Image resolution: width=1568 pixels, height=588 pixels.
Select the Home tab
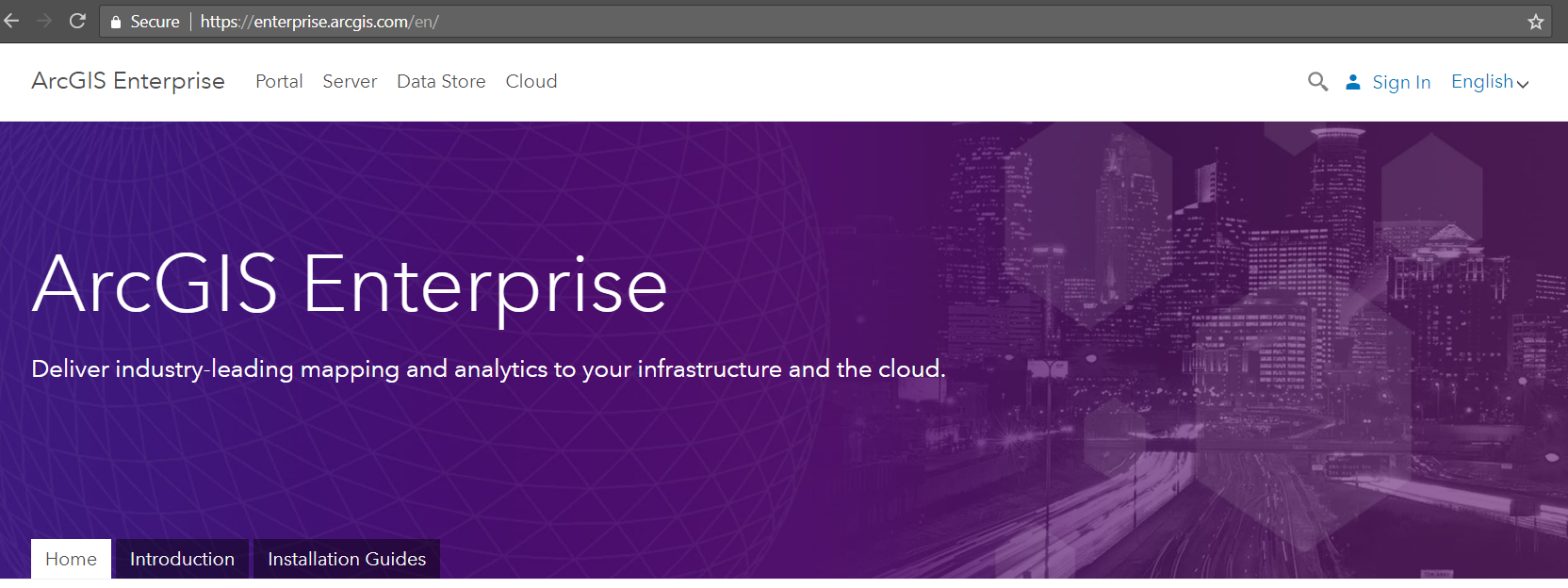point(71,559)
